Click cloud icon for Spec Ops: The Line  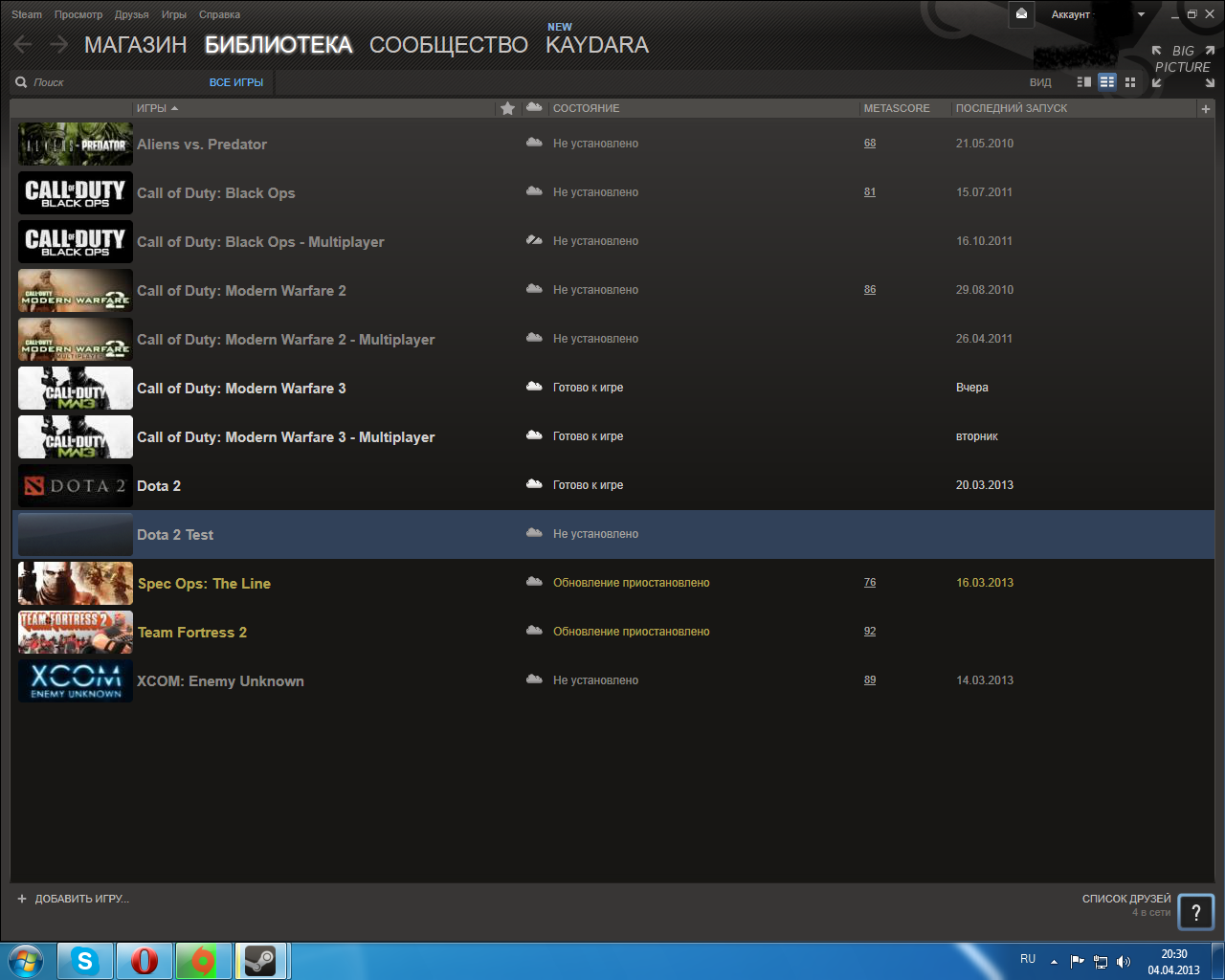[534, 582]
